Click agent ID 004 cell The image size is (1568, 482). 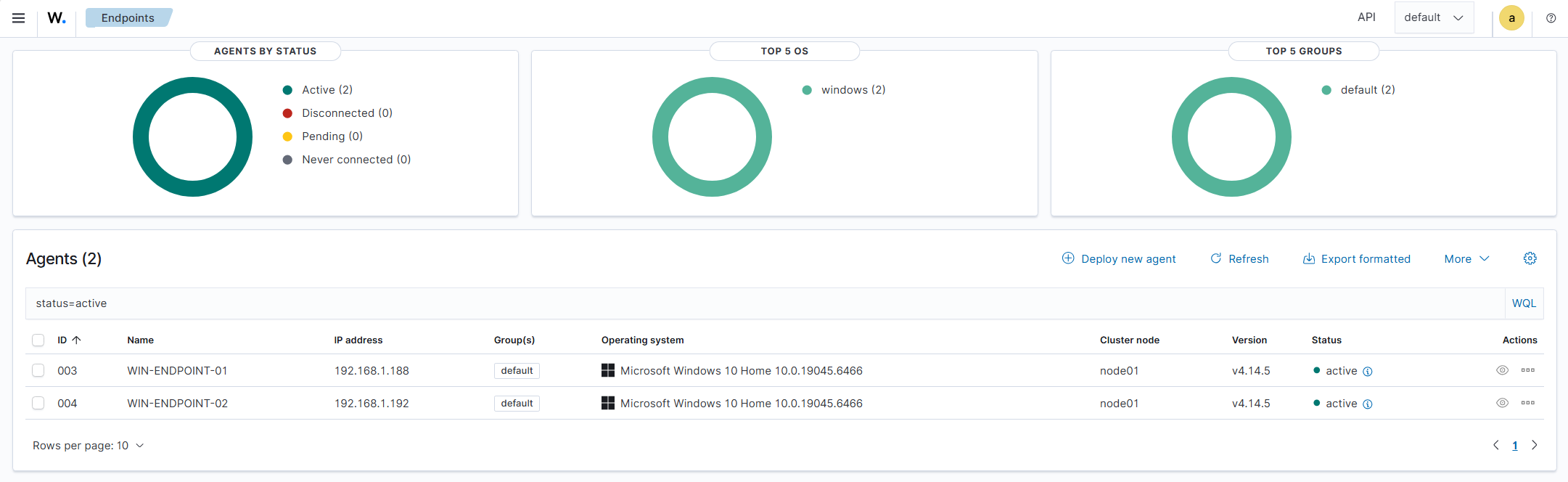point(67,404)
